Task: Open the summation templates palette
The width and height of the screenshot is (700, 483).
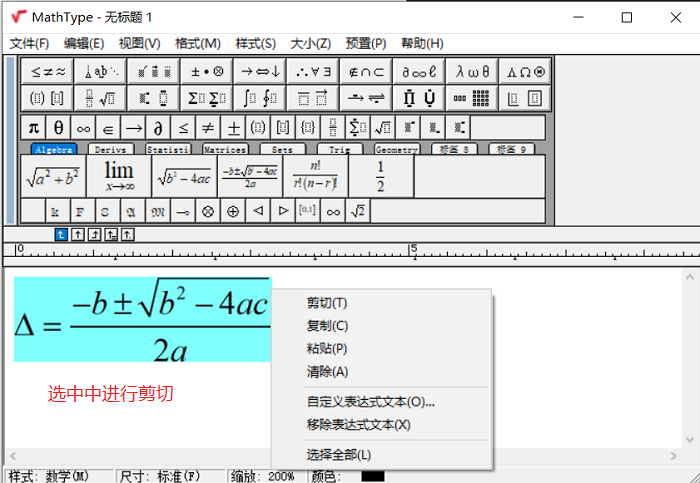Action: coord(207,98)
